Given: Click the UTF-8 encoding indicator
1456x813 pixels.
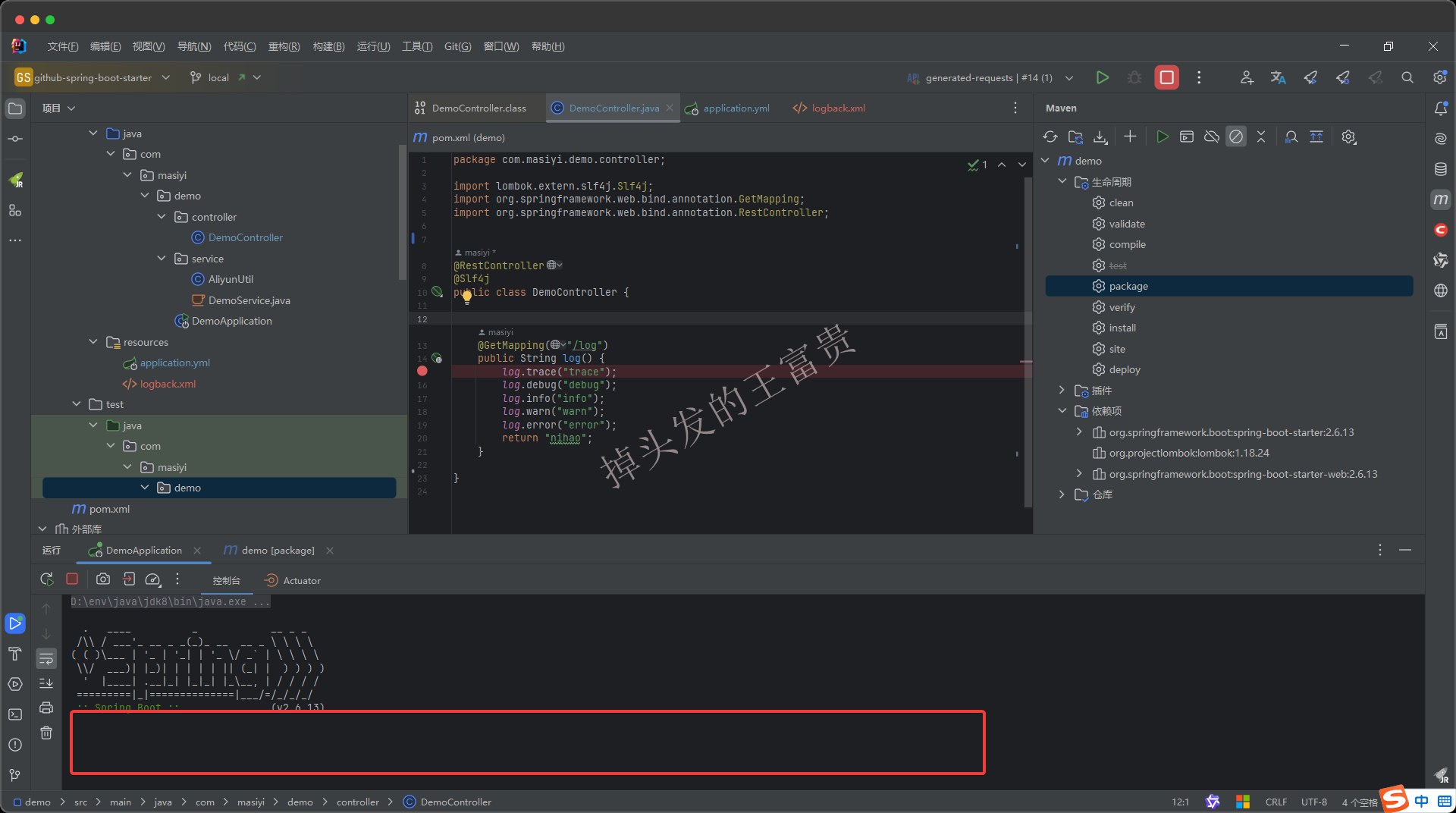Looking at the screenshot, I should (x=1314, y=802).
